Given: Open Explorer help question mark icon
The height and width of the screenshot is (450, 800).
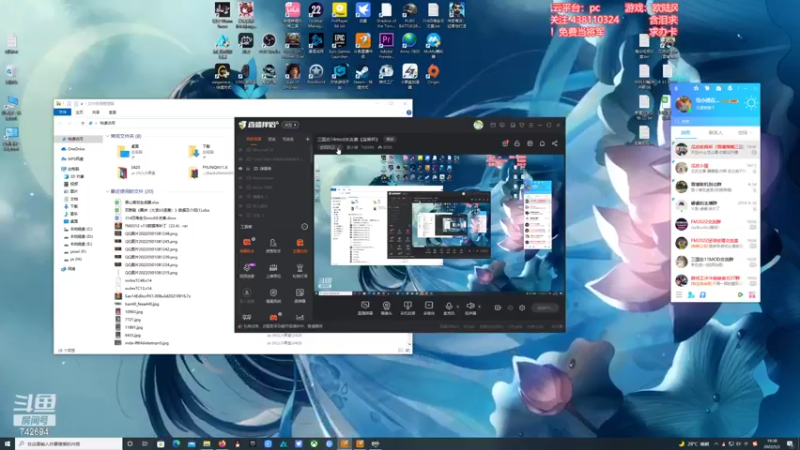Looking at the screenshot, I should 408,112.
